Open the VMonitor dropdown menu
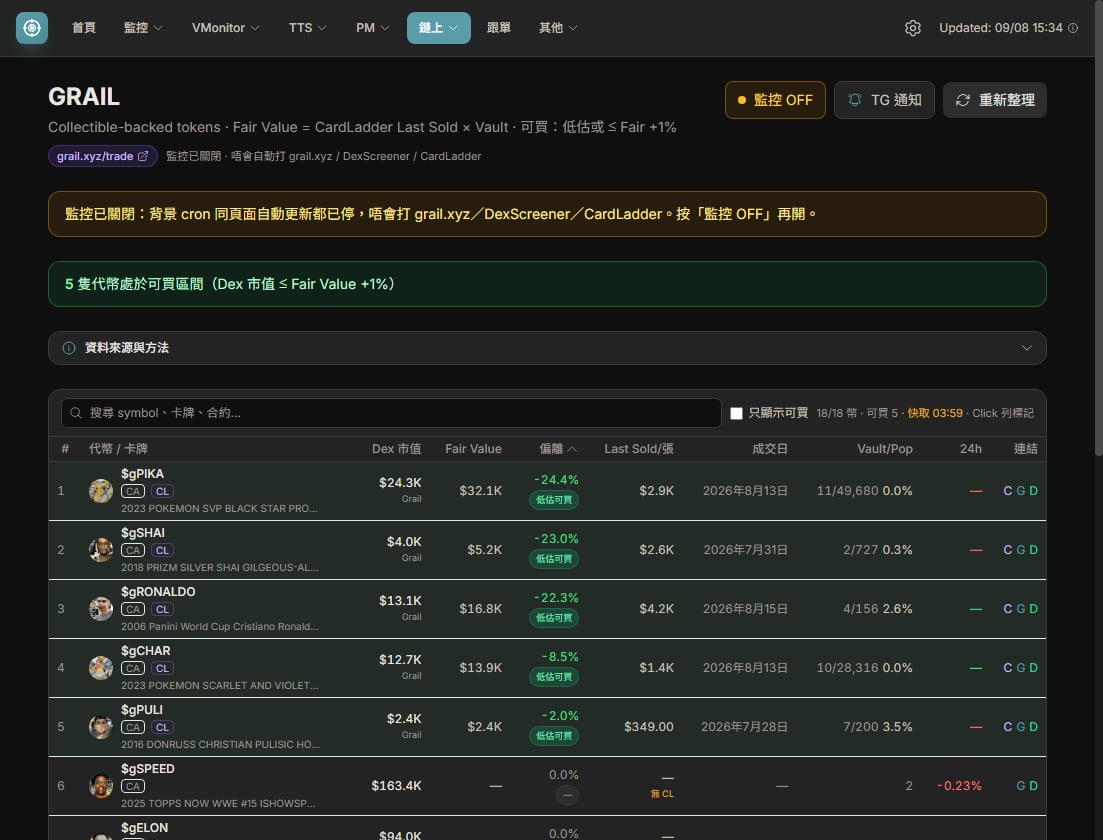 225,28
